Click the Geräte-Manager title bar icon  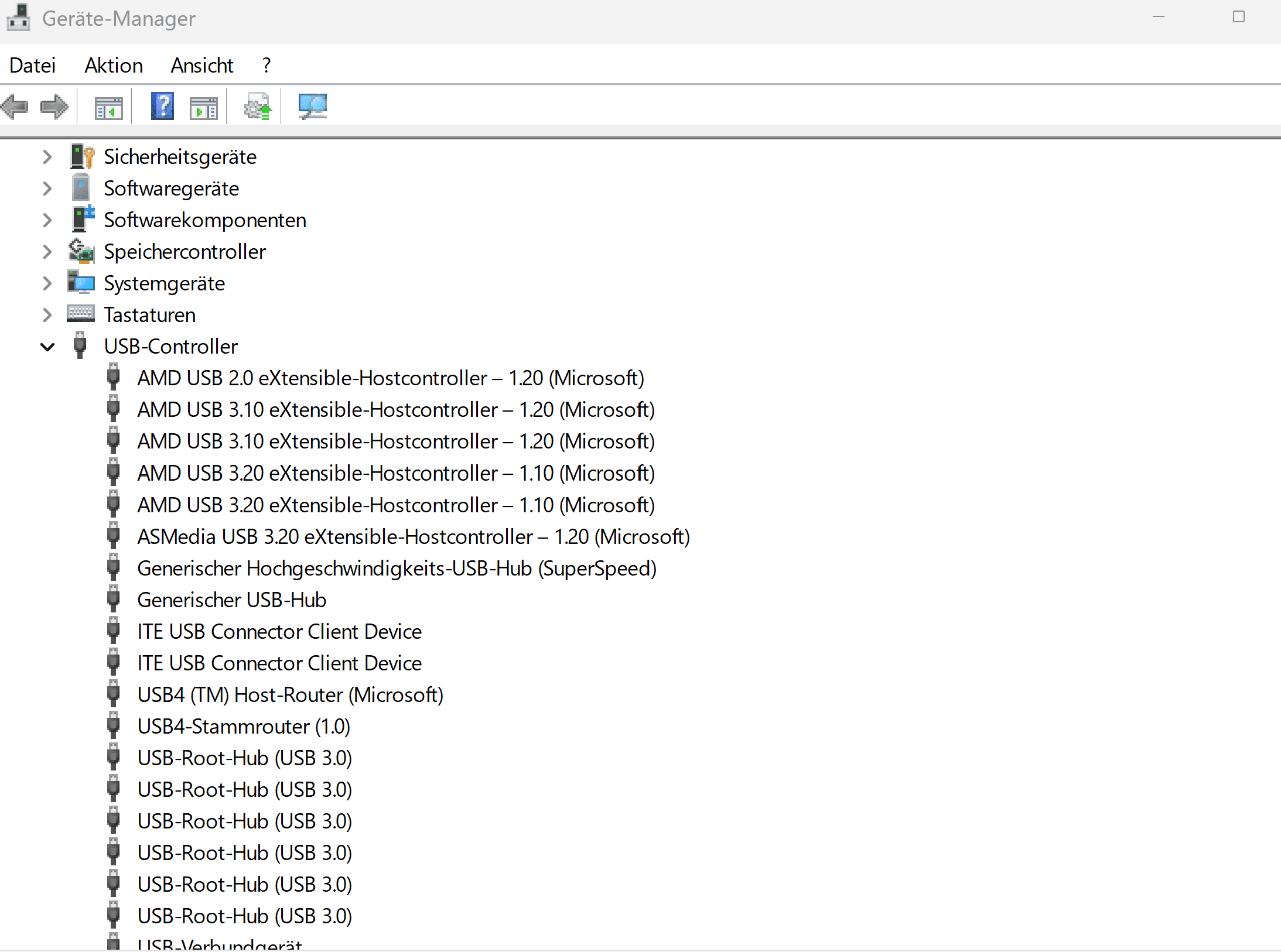(18, 18)
